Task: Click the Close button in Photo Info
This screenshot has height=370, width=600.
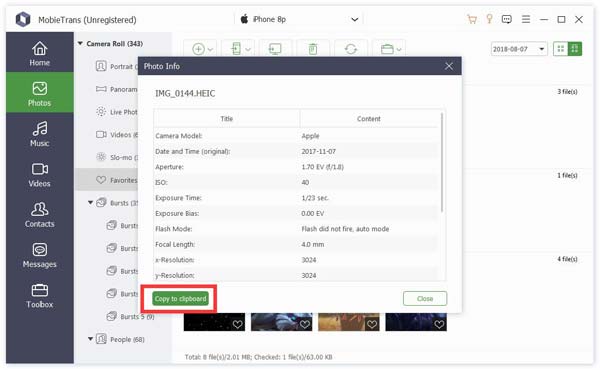Action: [425, 299]
